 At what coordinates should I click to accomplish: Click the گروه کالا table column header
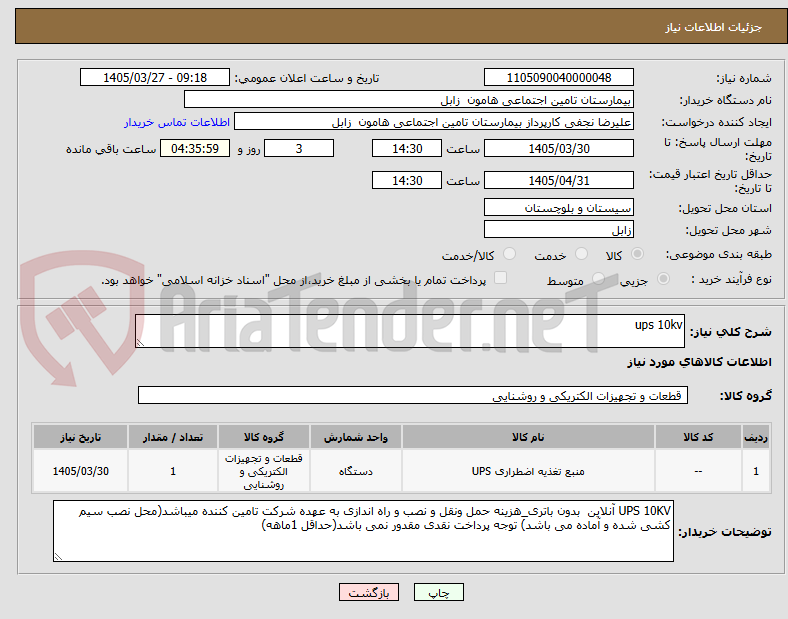pos(264,437)
